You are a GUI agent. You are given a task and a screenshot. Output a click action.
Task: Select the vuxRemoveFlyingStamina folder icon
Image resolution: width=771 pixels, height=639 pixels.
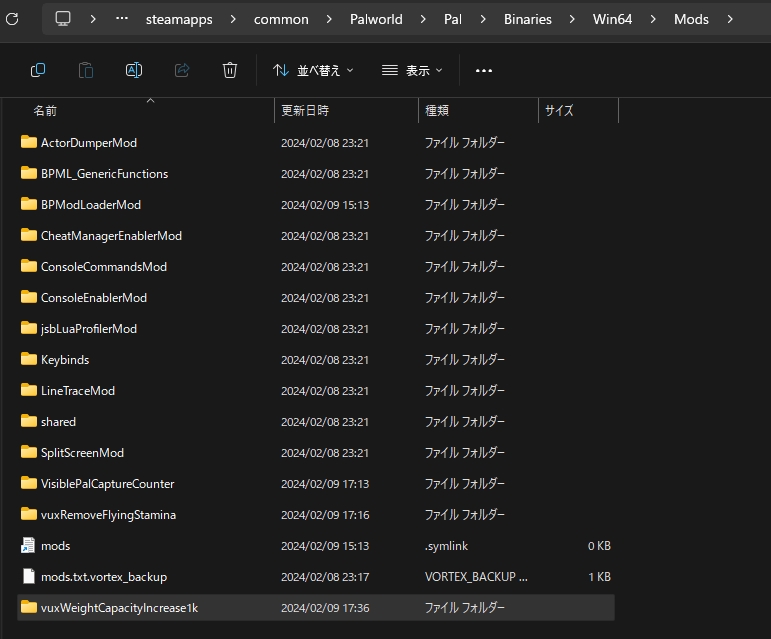(x=29, y=514)
